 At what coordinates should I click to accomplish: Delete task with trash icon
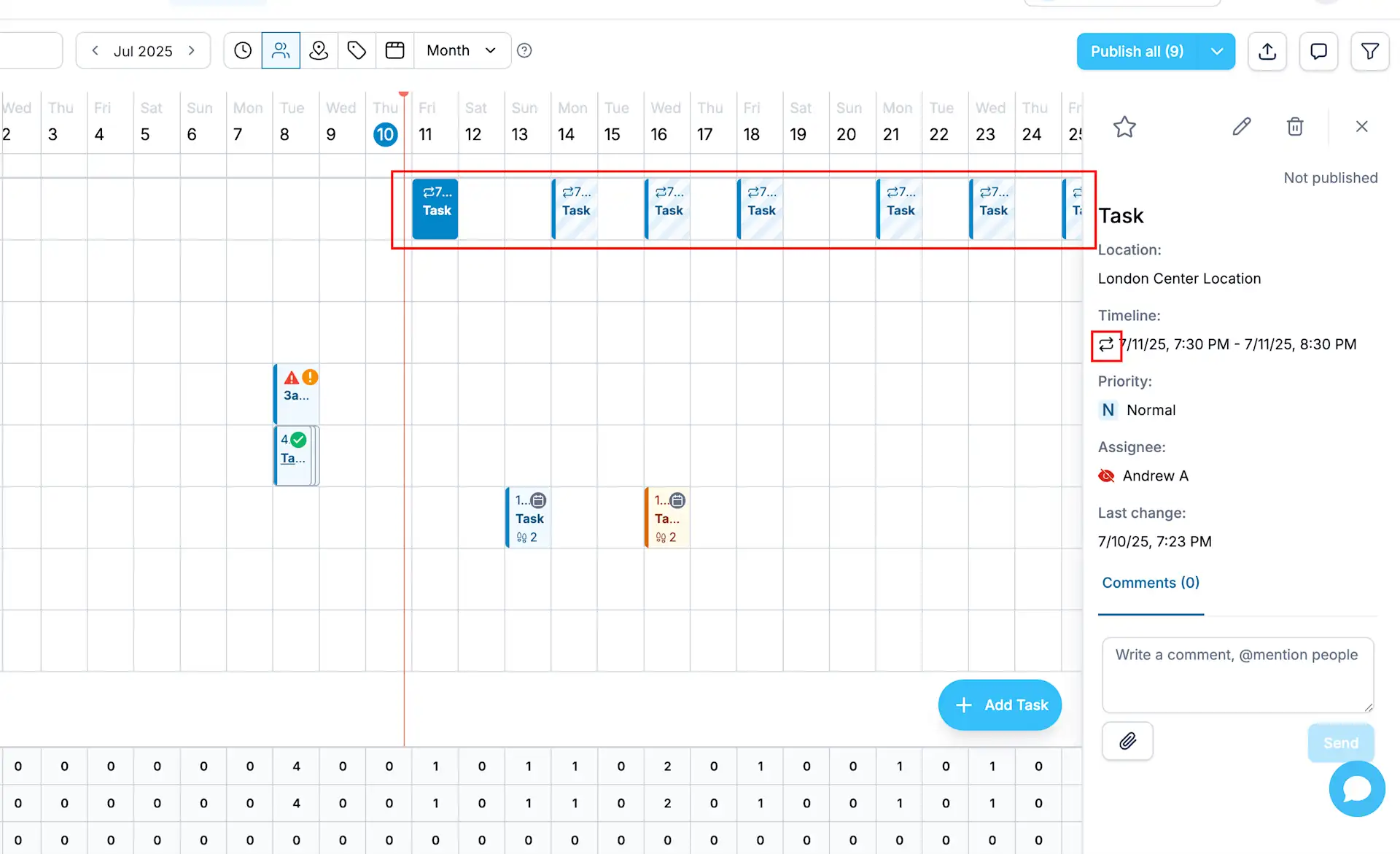tap(1295, 127)
